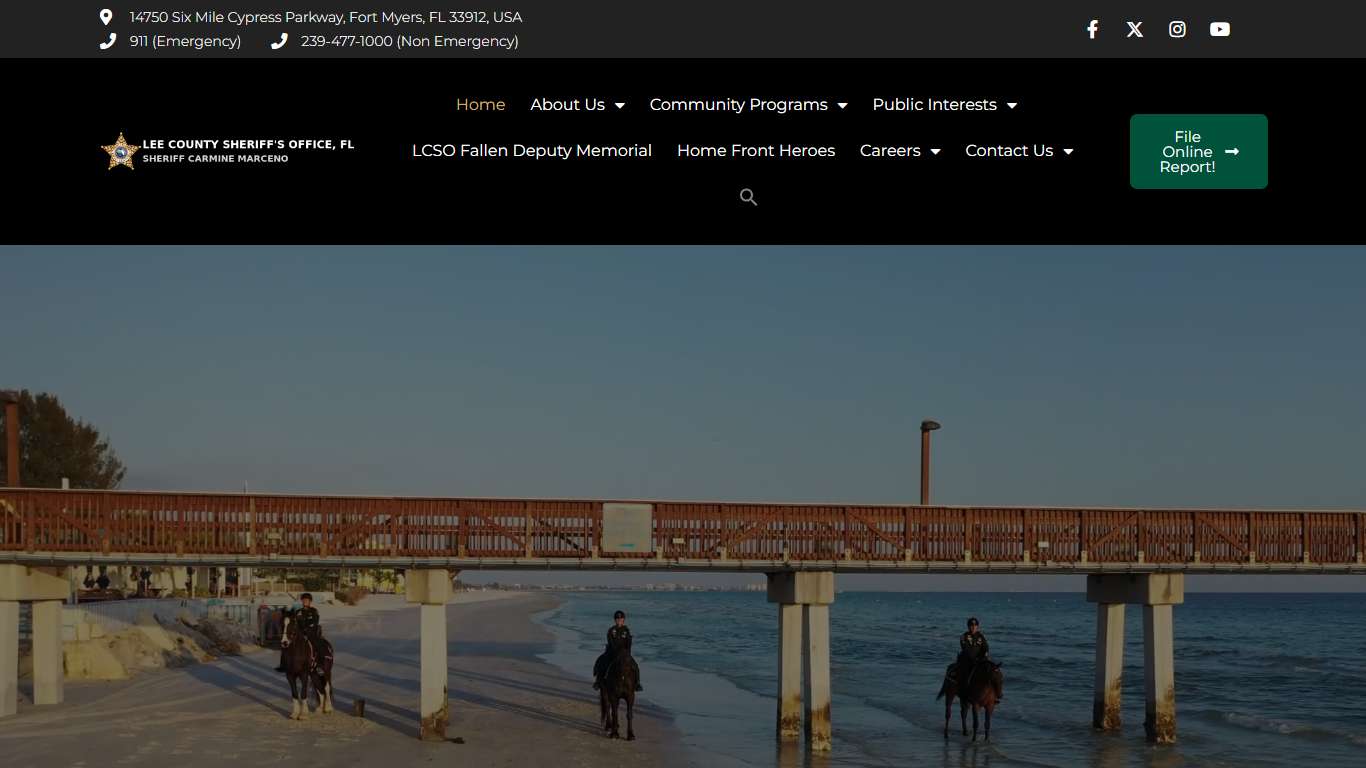
Task: Open LCSO Fallen Deputy Memorial page
Action: [x=531, y=150]
